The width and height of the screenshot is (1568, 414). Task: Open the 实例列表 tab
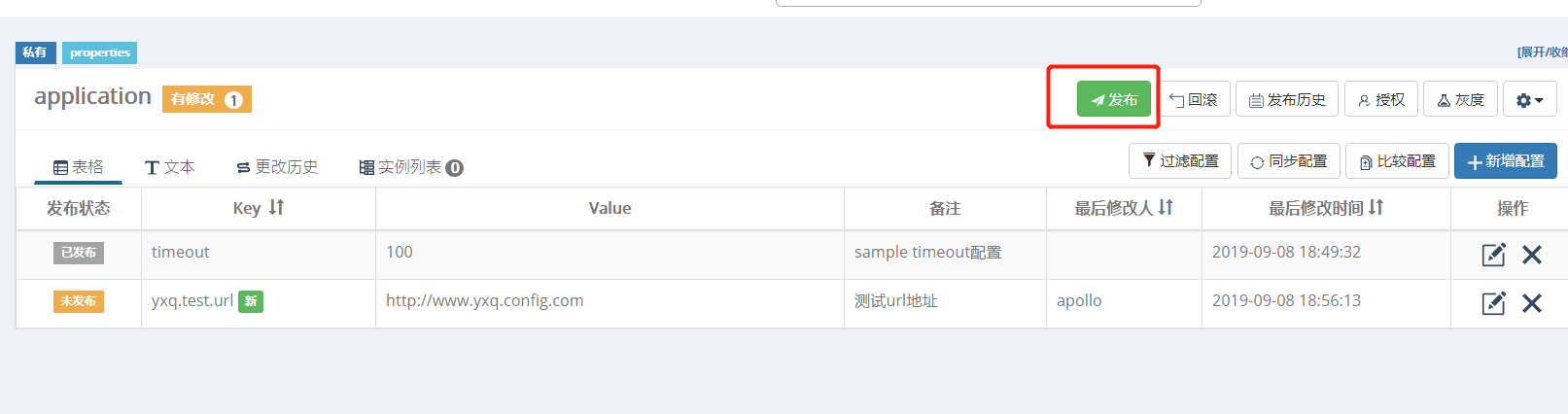411,167
